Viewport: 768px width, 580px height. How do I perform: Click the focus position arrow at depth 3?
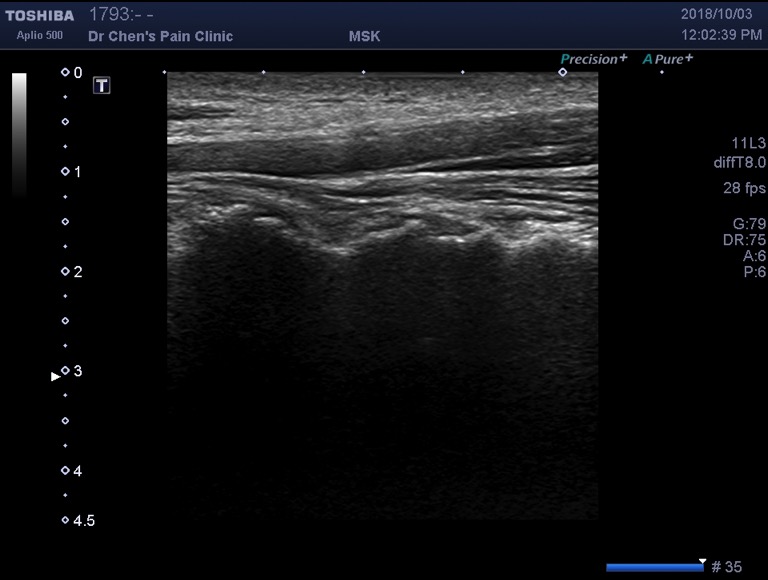[56, 376]
